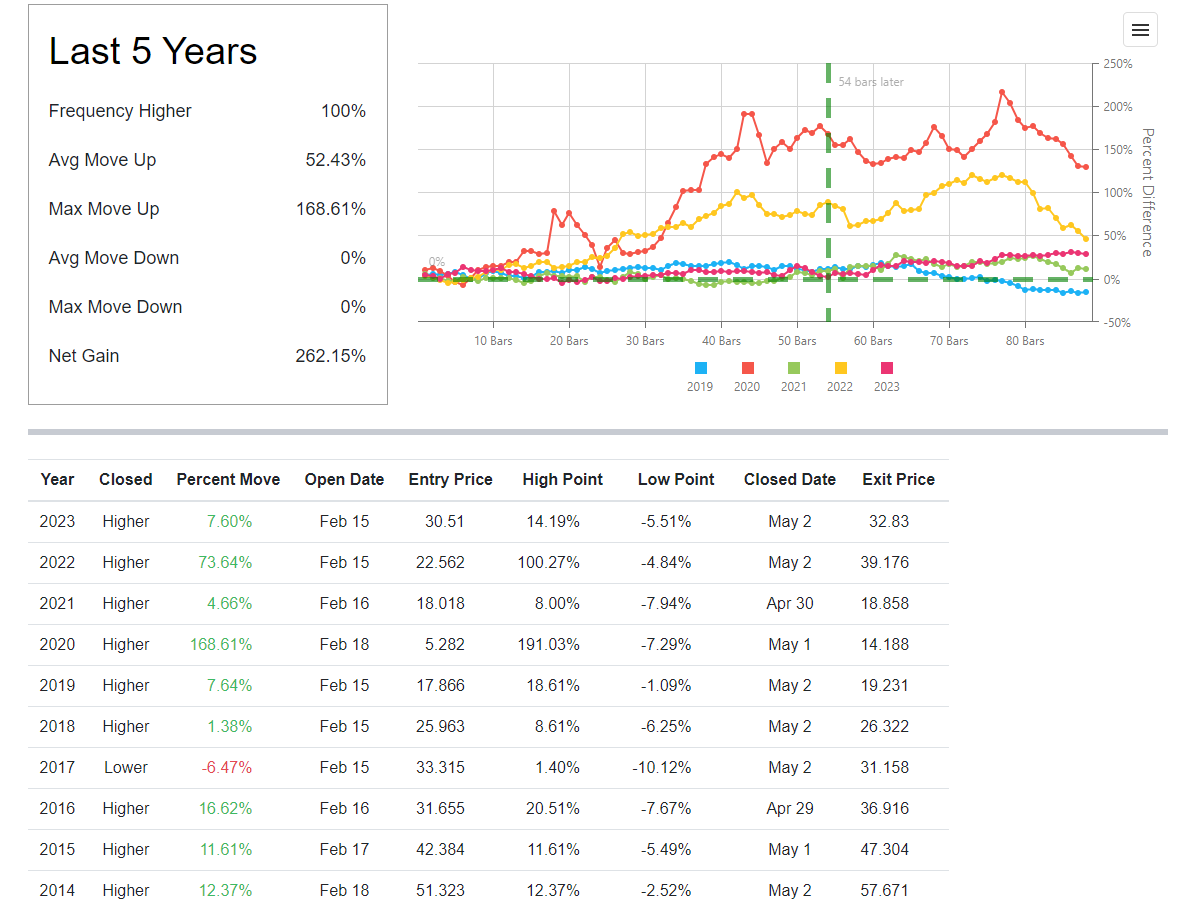Click the 2017 'Lower' closed cell
The height and width of the screenshot is (903, 1181).
pos(126,767)
